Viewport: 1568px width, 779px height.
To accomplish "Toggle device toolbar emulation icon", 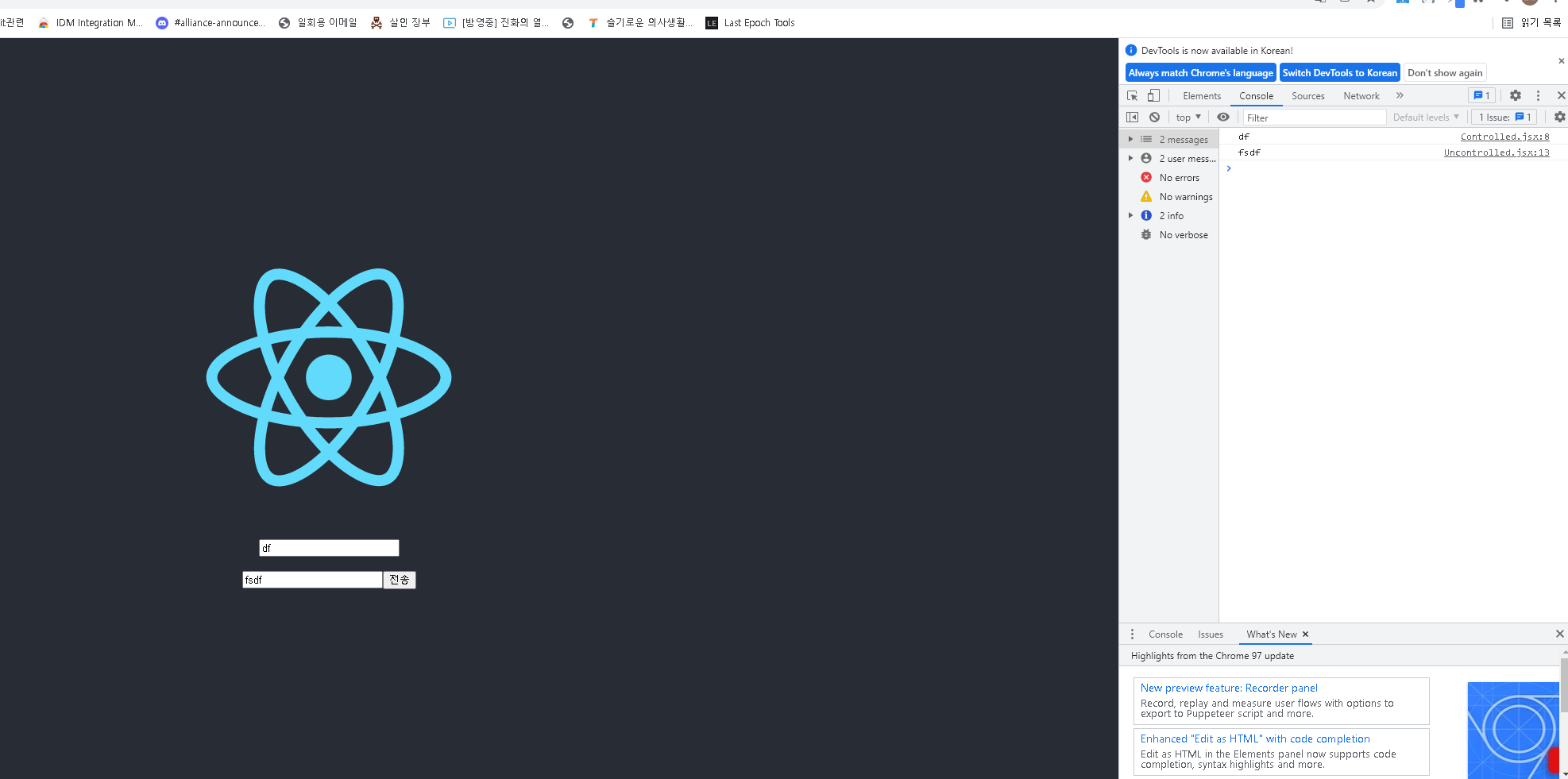I will point(1153,95).
